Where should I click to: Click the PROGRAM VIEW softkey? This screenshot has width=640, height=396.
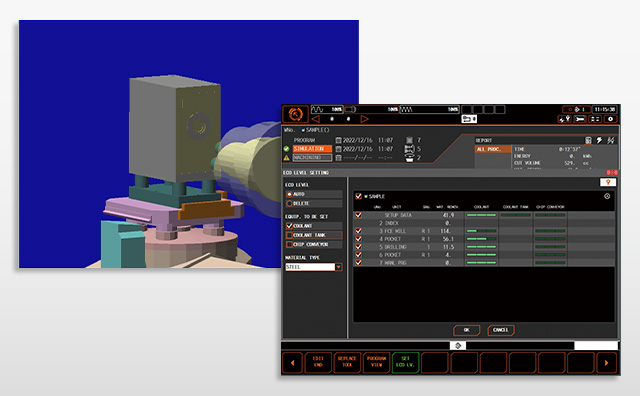[x=376, y=363]
